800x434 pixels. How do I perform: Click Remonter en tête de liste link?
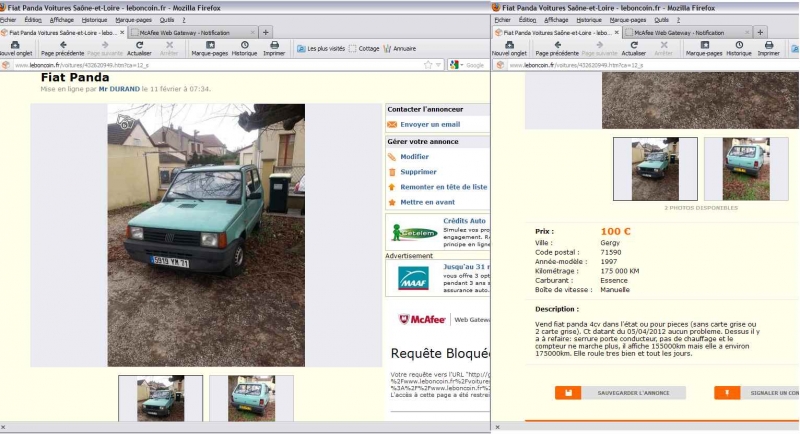point(443,187)
